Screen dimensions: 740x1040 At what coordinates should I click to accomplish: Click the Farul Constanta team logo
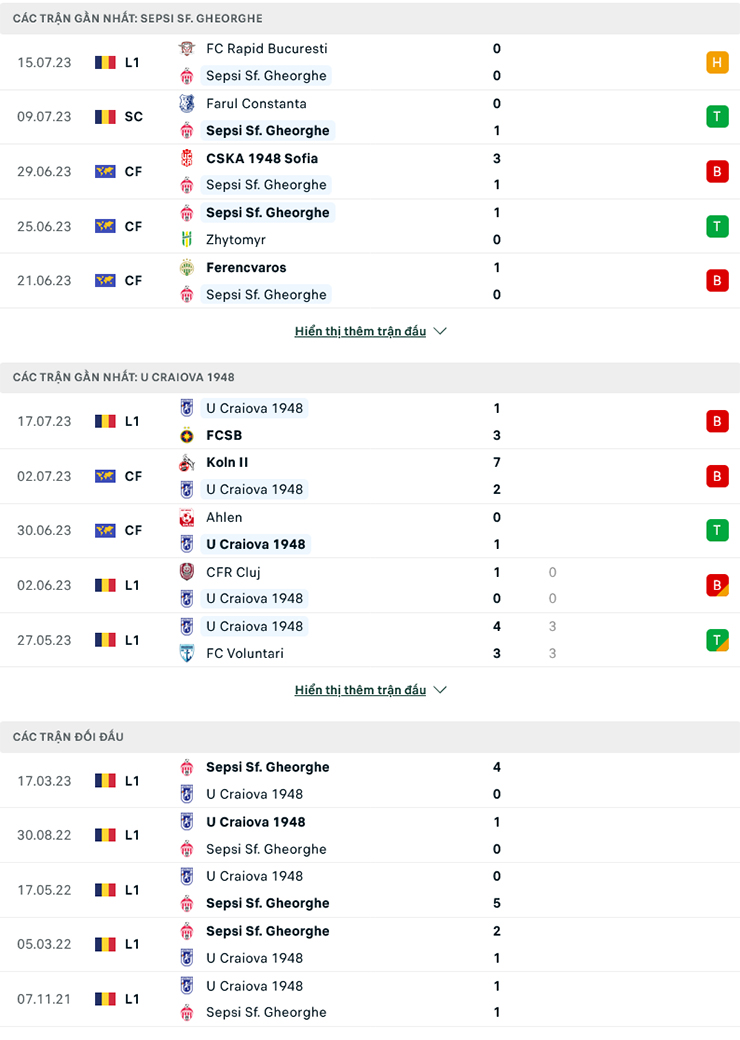pyautogui.click(x=186, y=103)
